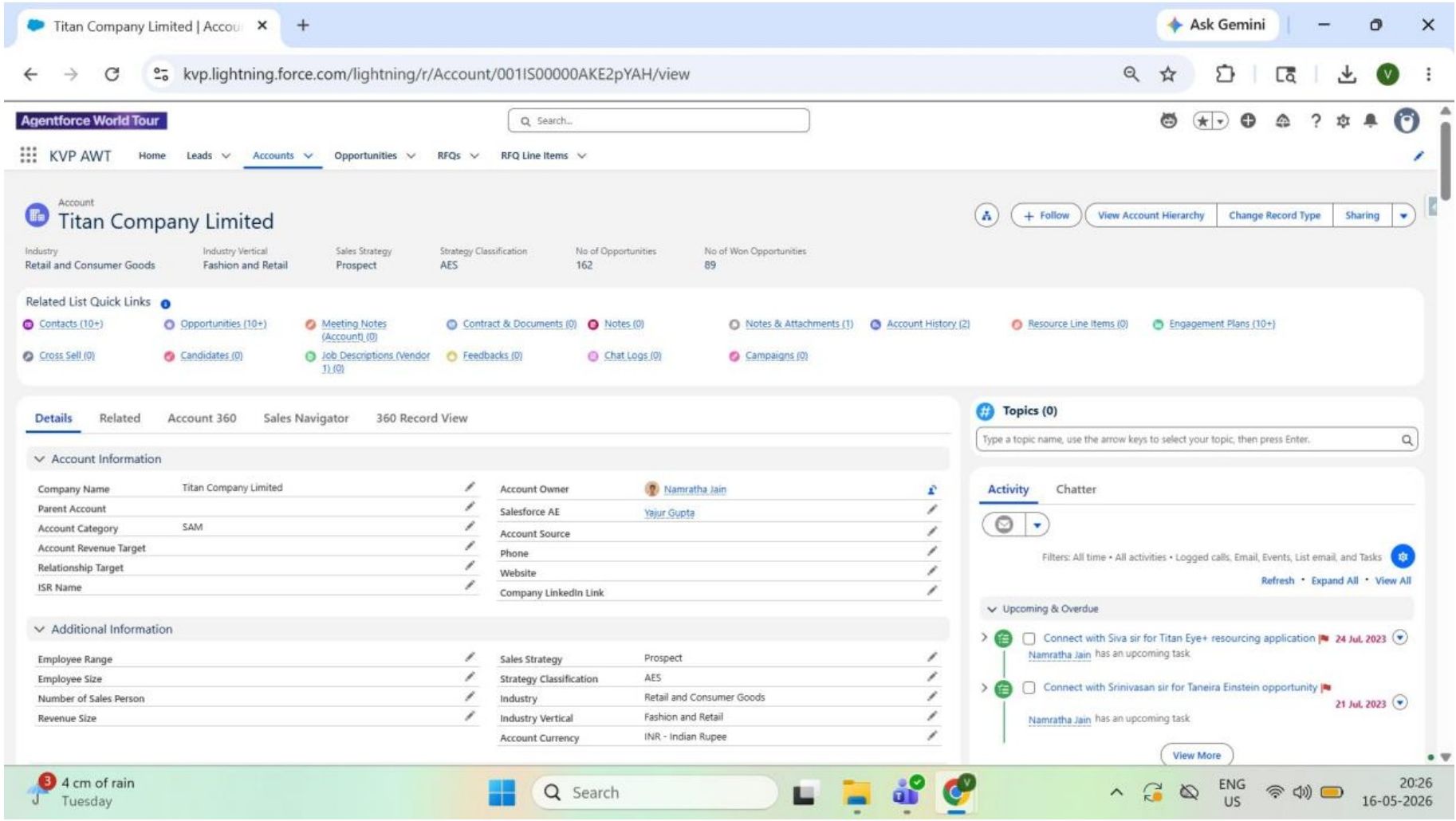Click the Related List Quick Links info icon

166,304
